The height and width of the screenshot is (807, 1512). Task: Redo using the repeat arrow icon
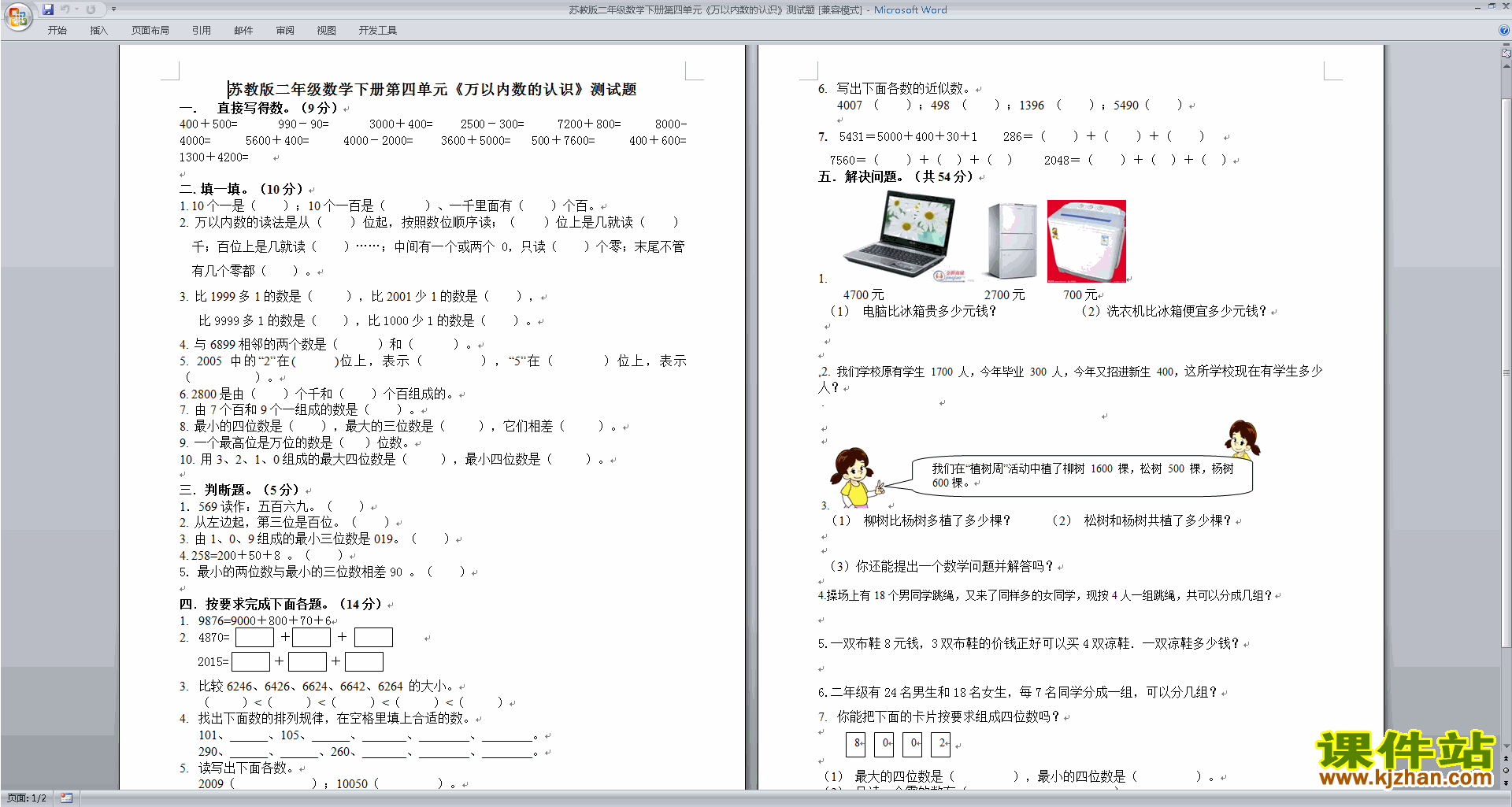pos(91,9)
